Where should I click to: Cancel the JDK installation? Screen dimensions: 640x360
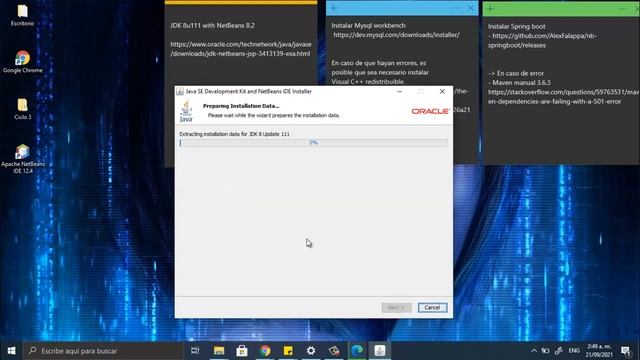432,307
